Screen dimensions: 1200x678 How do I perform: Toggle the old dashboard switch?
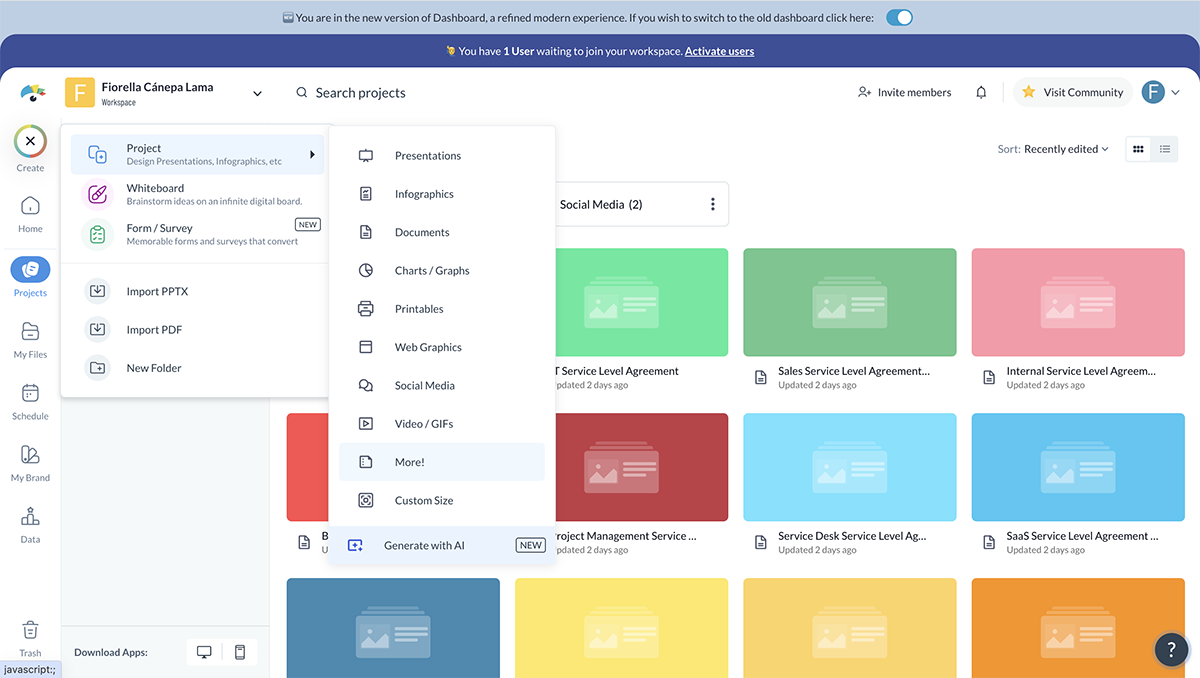point(899,18)
